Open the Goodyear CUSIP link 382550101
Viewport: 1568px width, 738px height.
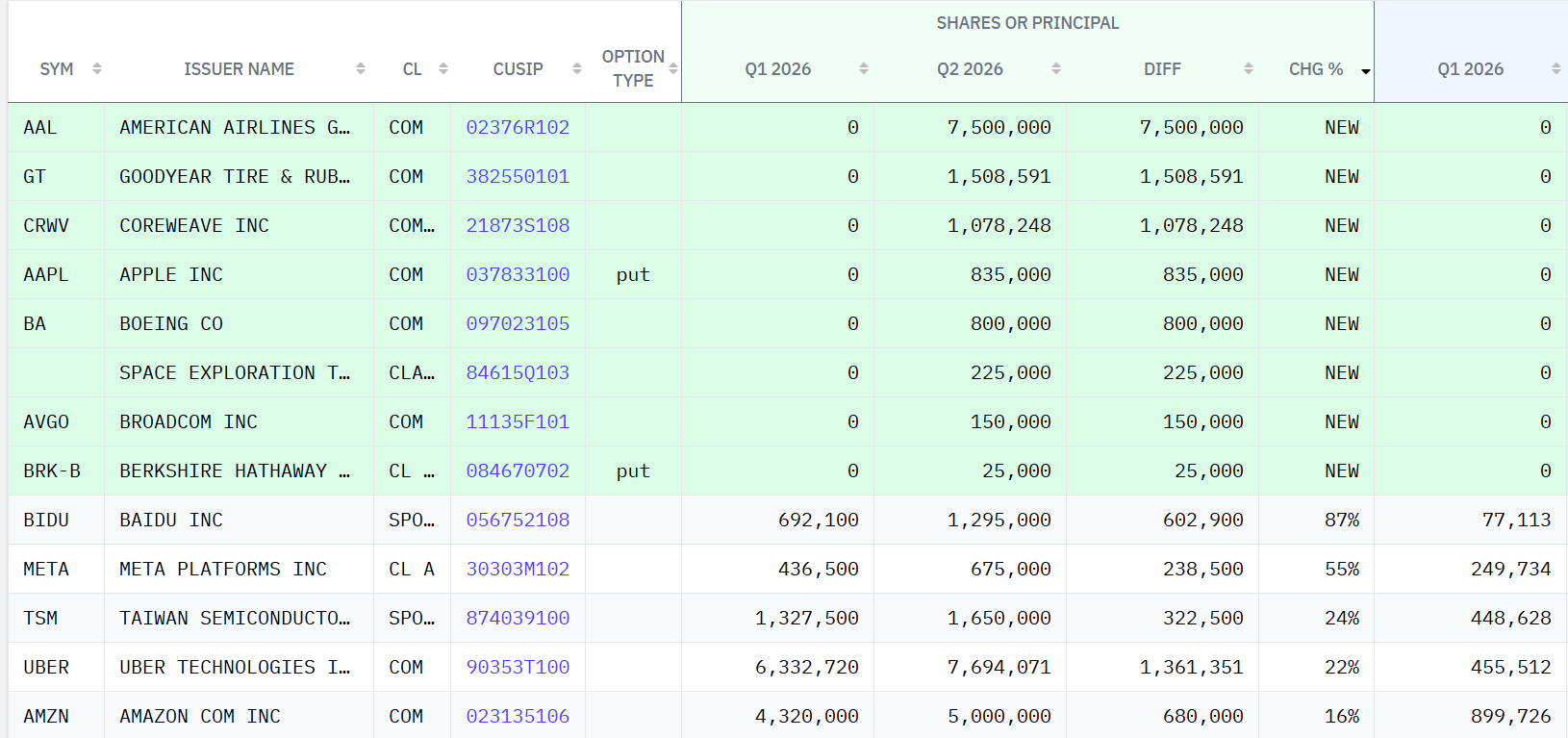coord(518,176)
